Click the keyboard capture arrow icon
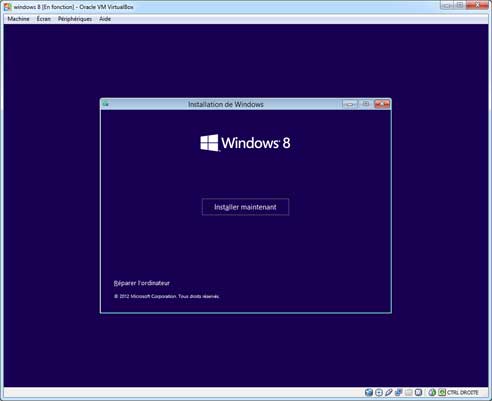Viewport: 492px width, 401px height. coord(442,392)
